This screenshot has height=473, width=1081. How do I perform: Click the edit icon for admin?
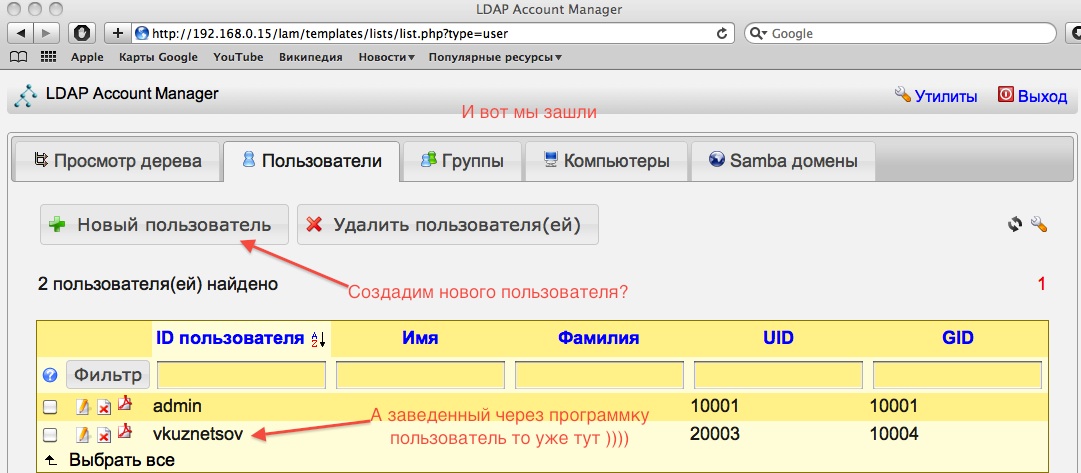tap(84, 407)
